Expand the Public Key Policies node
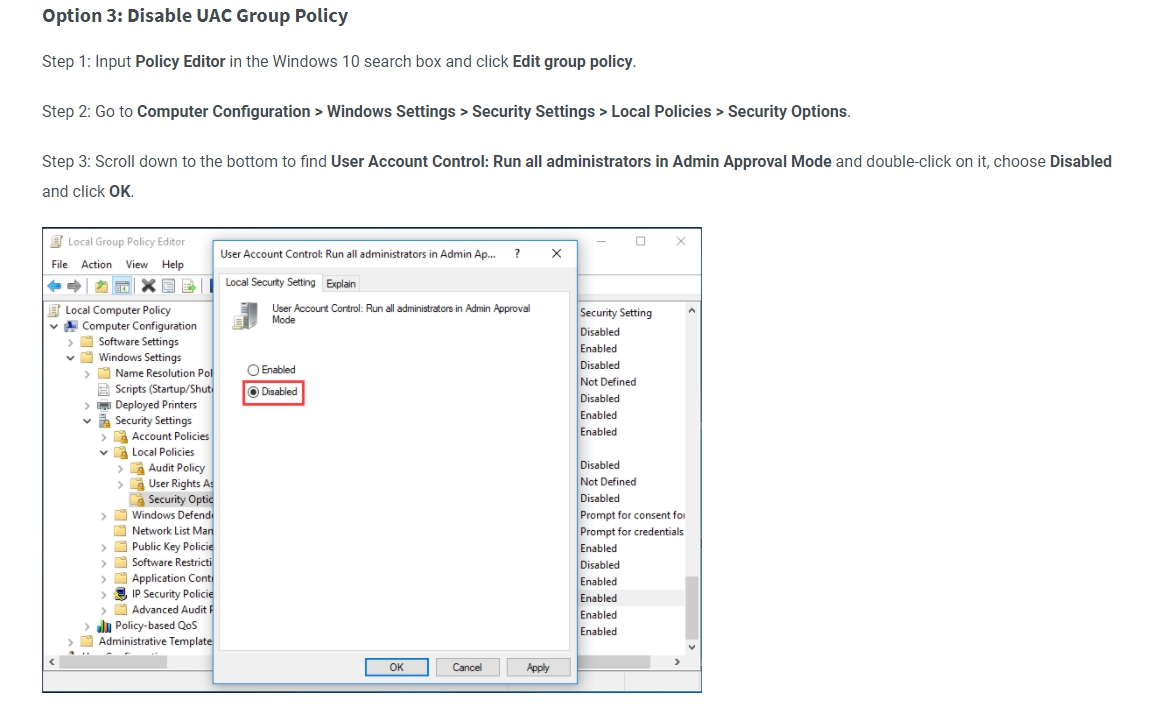Image resolution: width=1158 pixels, height=716 pixels. coord(103,548)
